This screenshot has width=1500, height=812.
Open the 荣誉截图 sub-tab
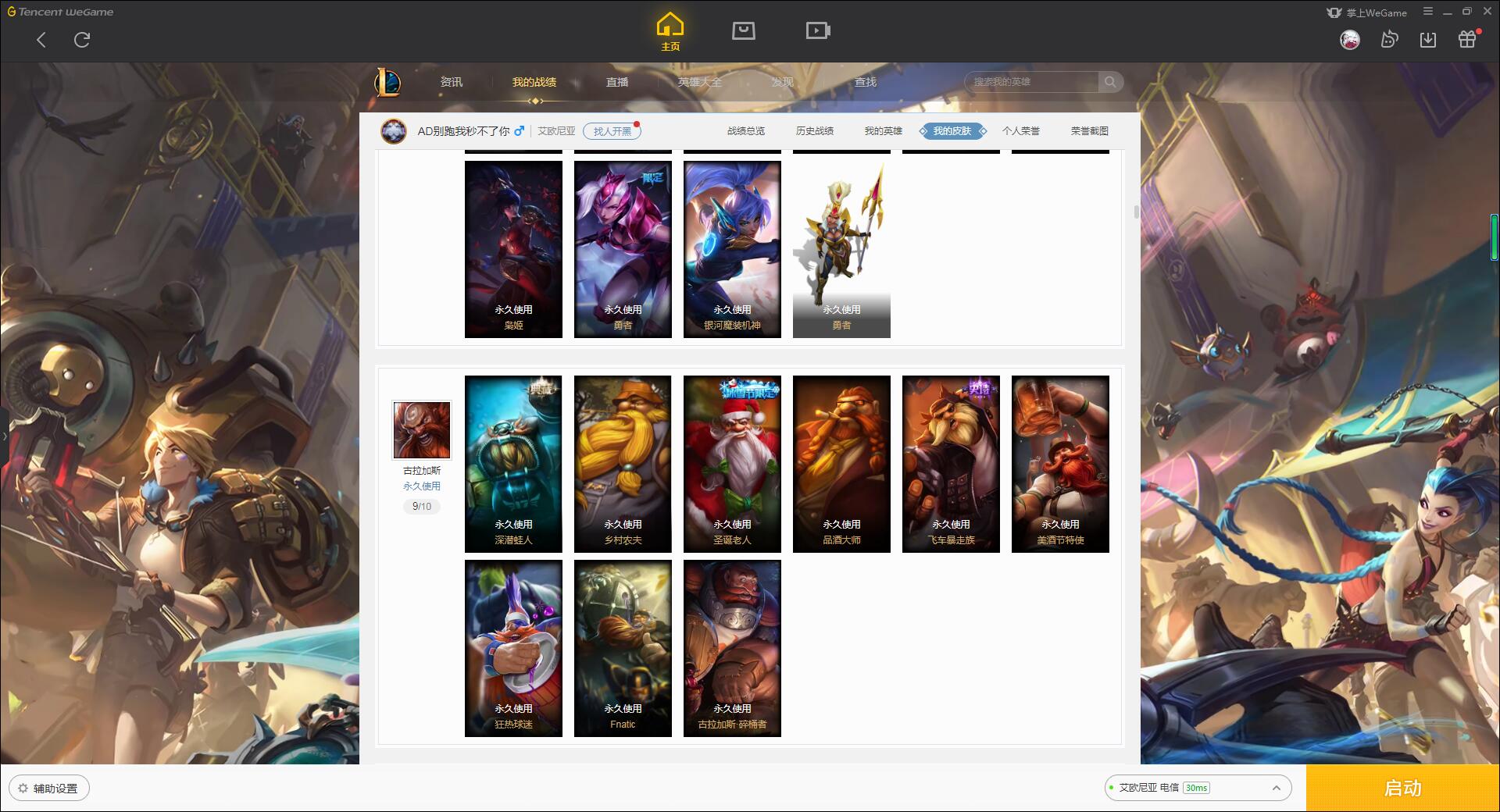pyautogui.click(x=1090, y=131)
